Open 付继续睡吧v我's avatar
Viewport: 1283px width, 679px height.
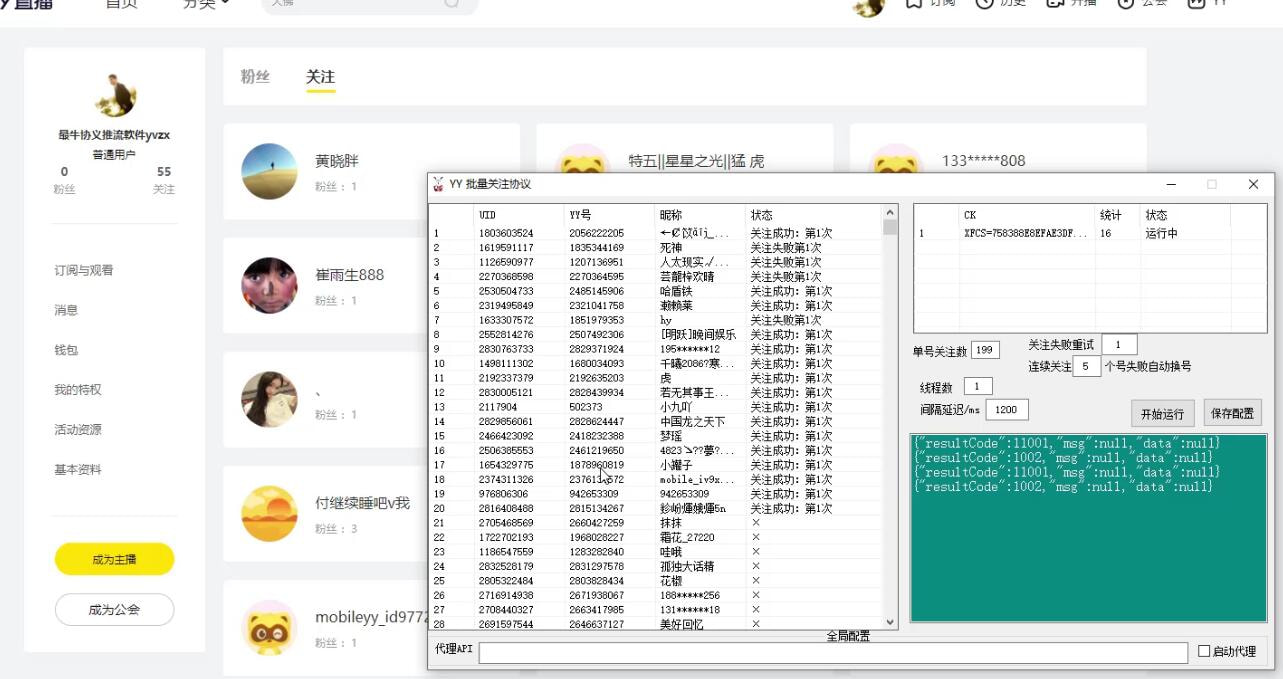pyautogui.click(x=270, y=513)
